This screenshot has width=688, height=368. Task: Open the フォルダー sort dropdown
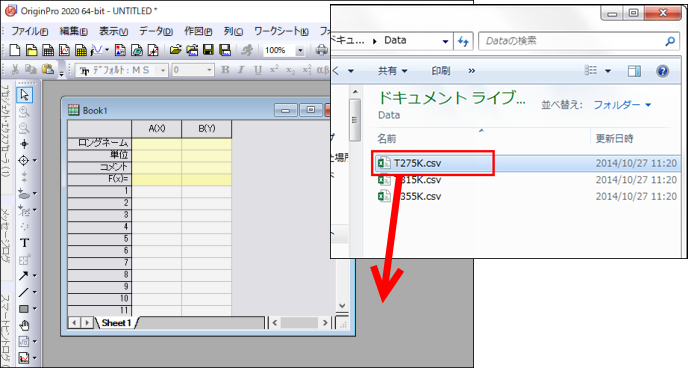point(623,105)
